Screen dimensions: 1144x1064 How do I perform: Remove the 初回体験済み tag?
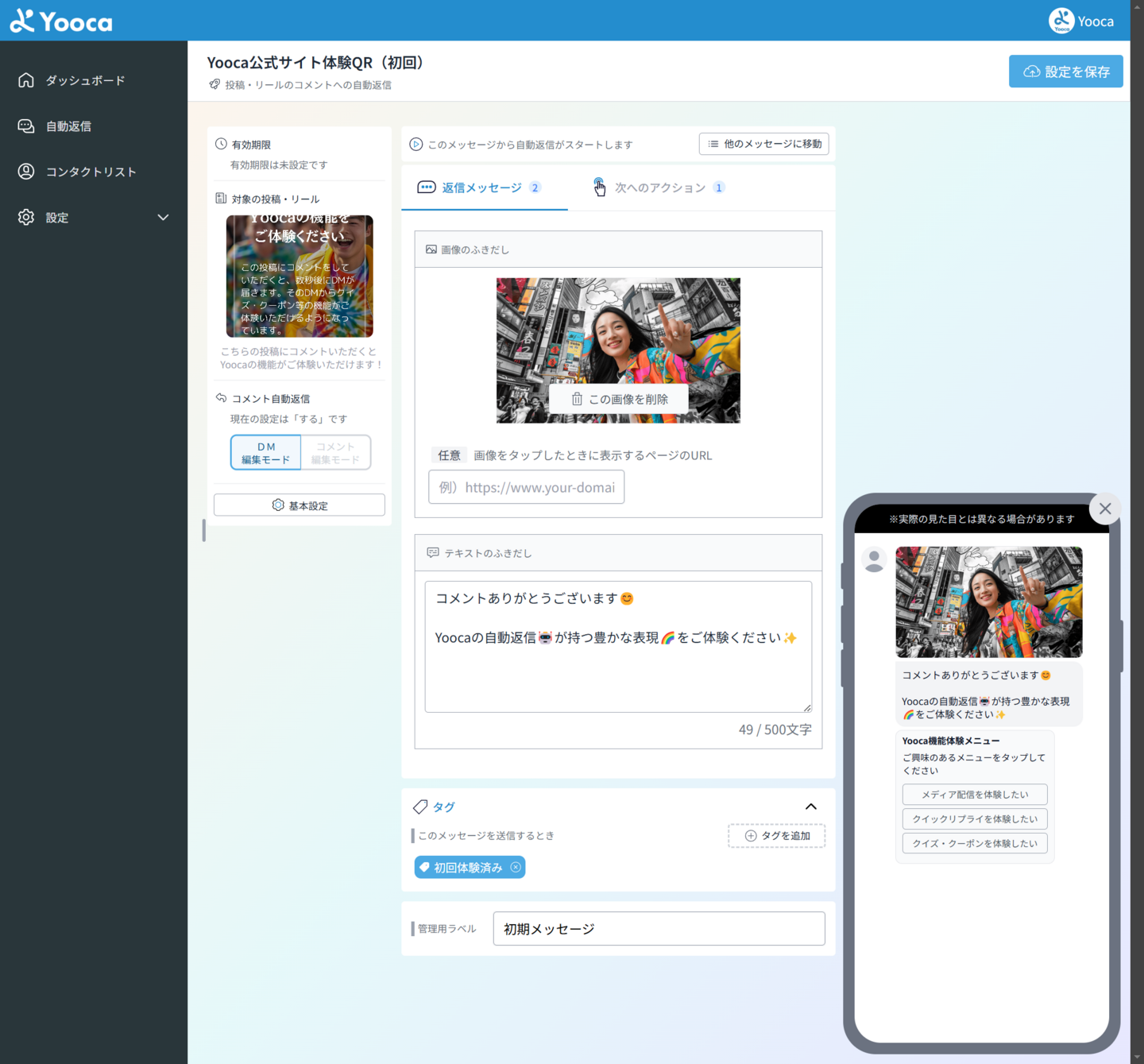516,868
